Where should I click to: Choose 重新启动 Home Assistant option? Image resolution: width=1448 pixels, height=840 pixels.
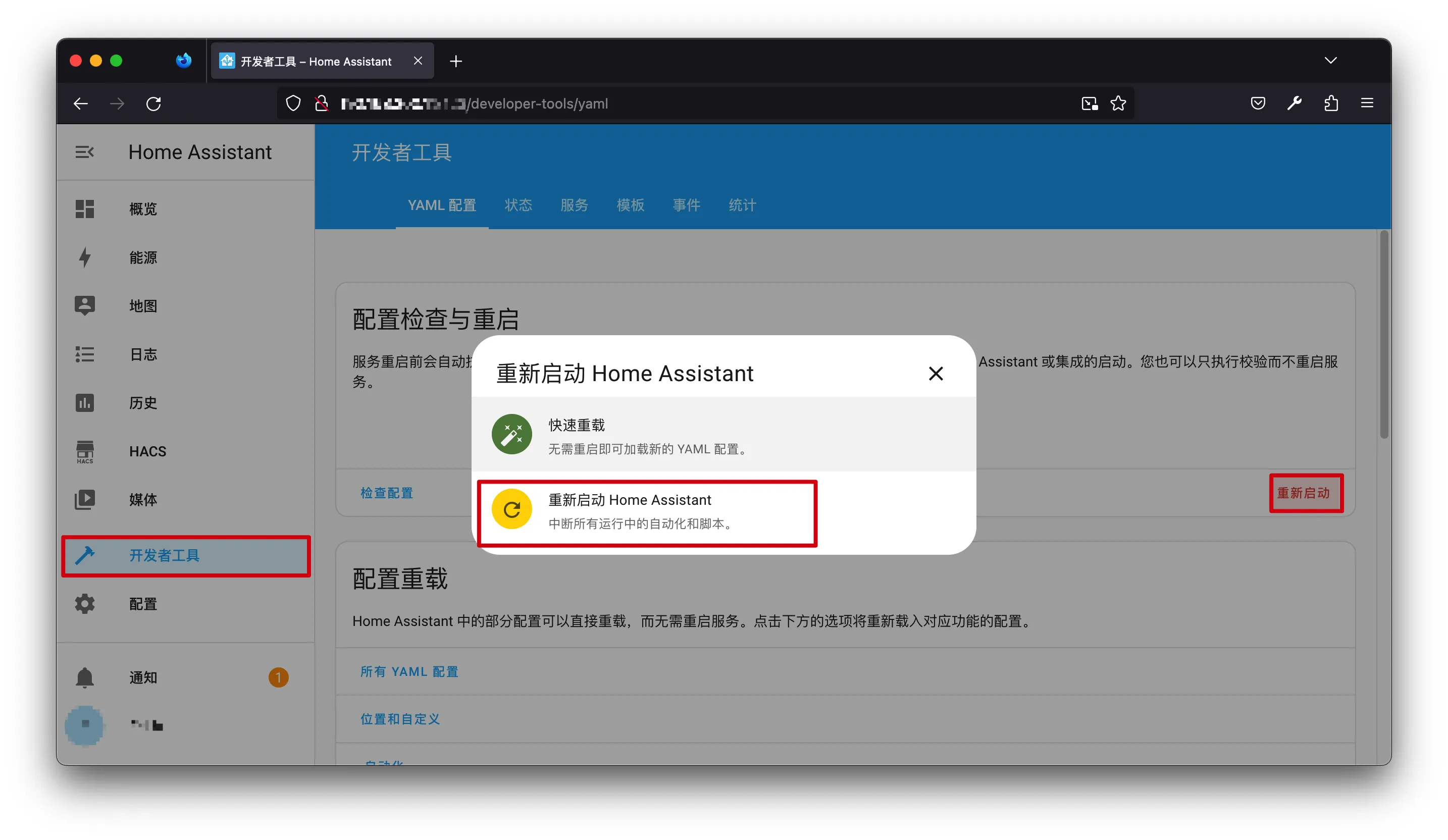click(723, 510)
